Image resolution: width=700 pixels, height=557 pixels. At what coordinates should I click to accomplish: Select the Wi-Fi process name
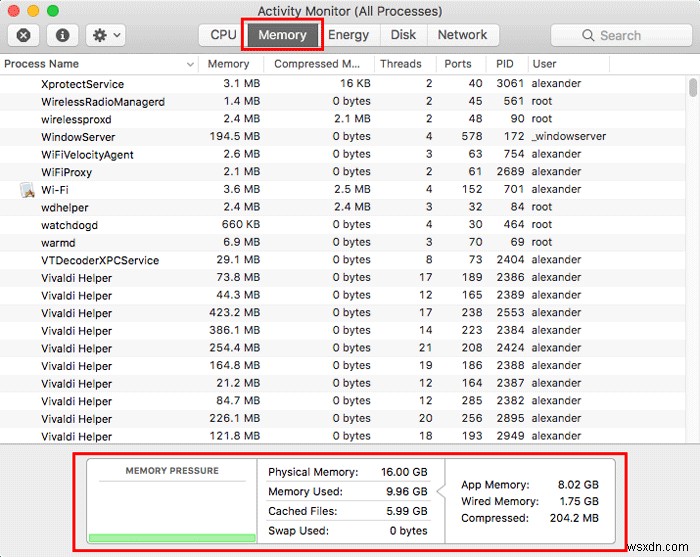click(54, 190)
